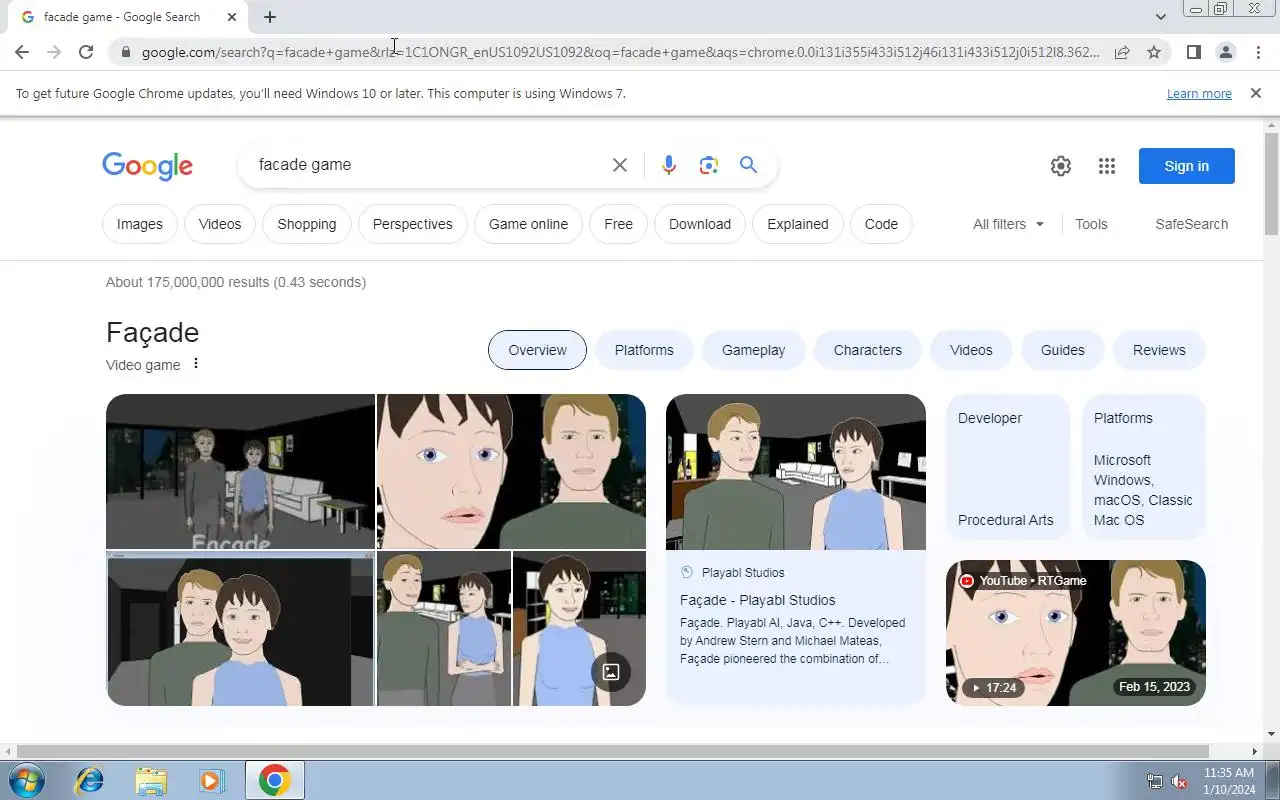Launch the media player from the taskbar
1280x800 pixels.
coord(212,780)
